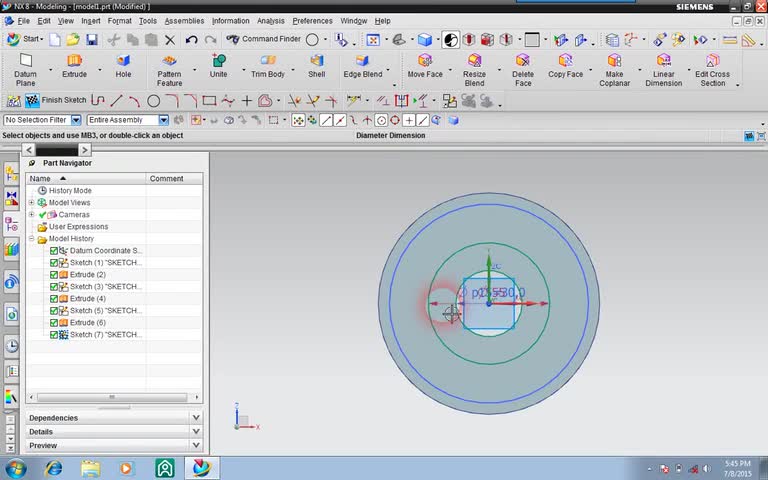Uncheck the Extrude (2) feature checkbox

[54, 275]
